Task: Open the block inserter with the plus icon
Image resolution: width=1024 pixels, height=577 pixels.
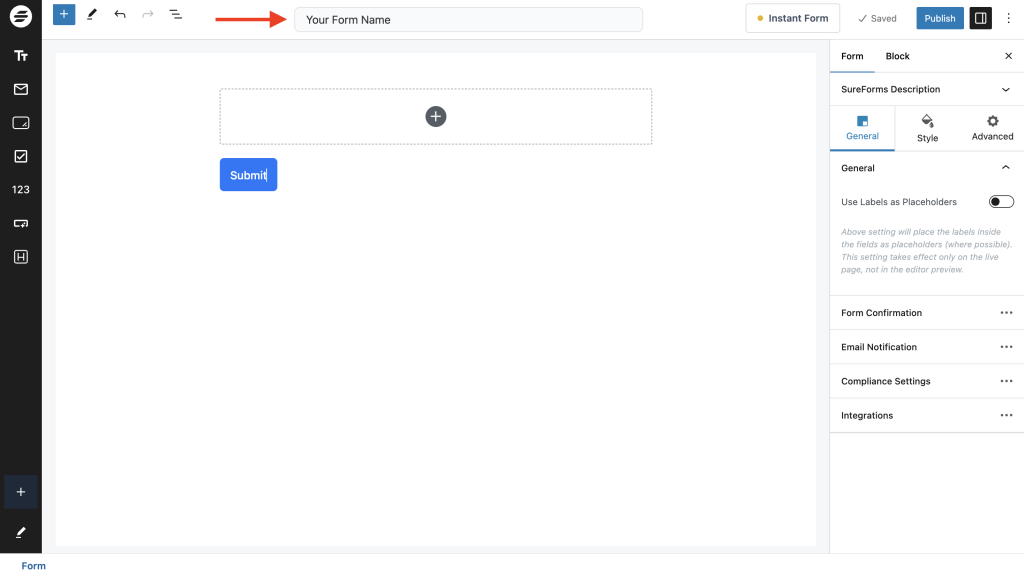Action: coord(64,15)
